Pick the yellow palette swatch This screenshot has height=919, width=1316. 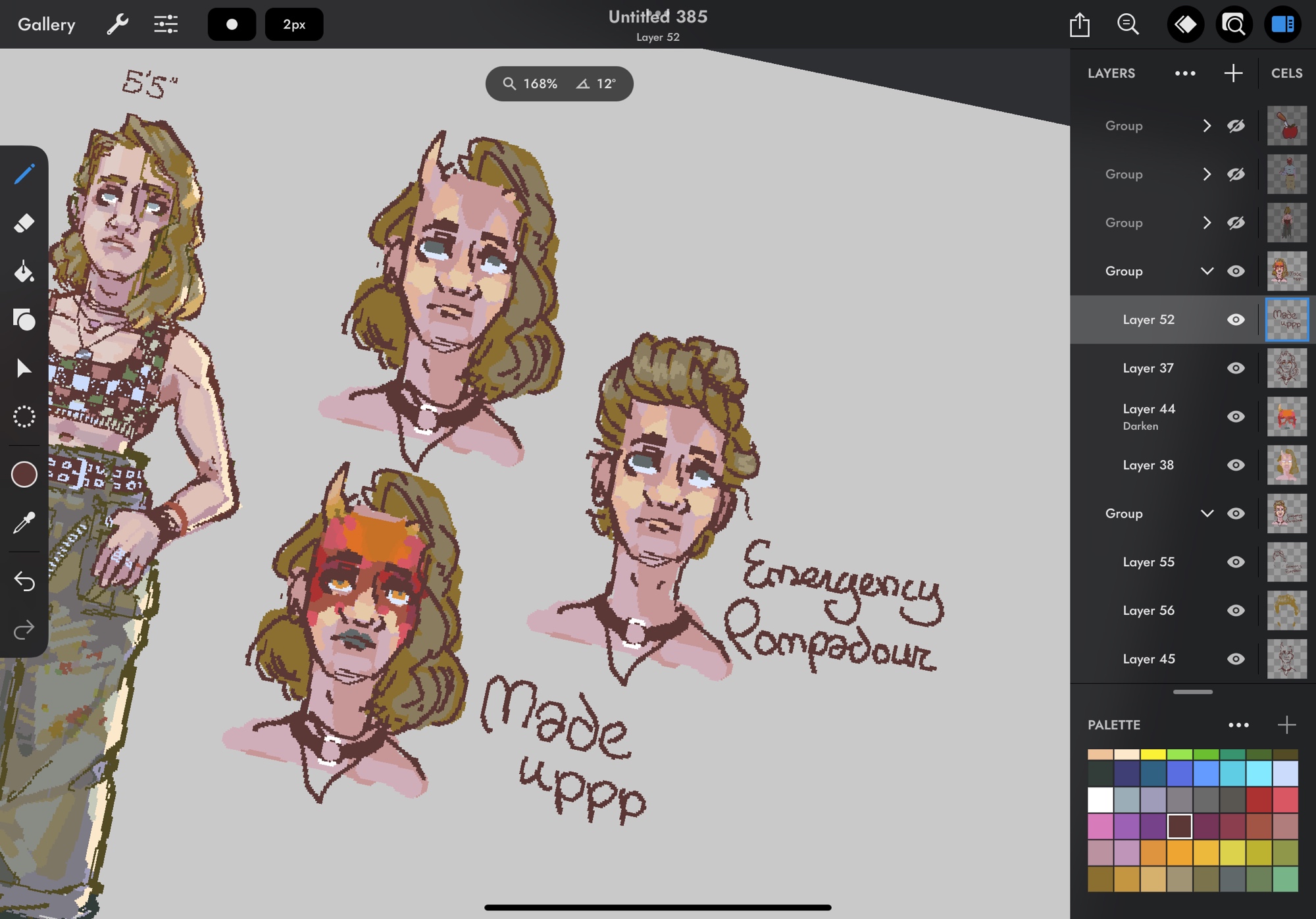[x=1153, y=754]
